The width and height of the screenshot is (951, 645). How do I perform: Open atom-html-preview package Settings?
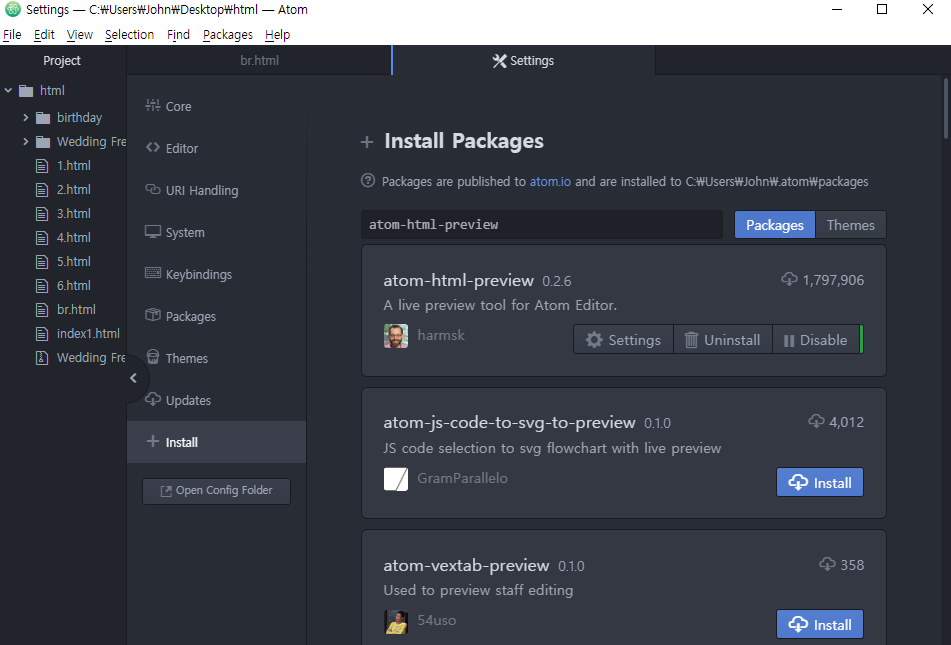(x=623, y=340)
